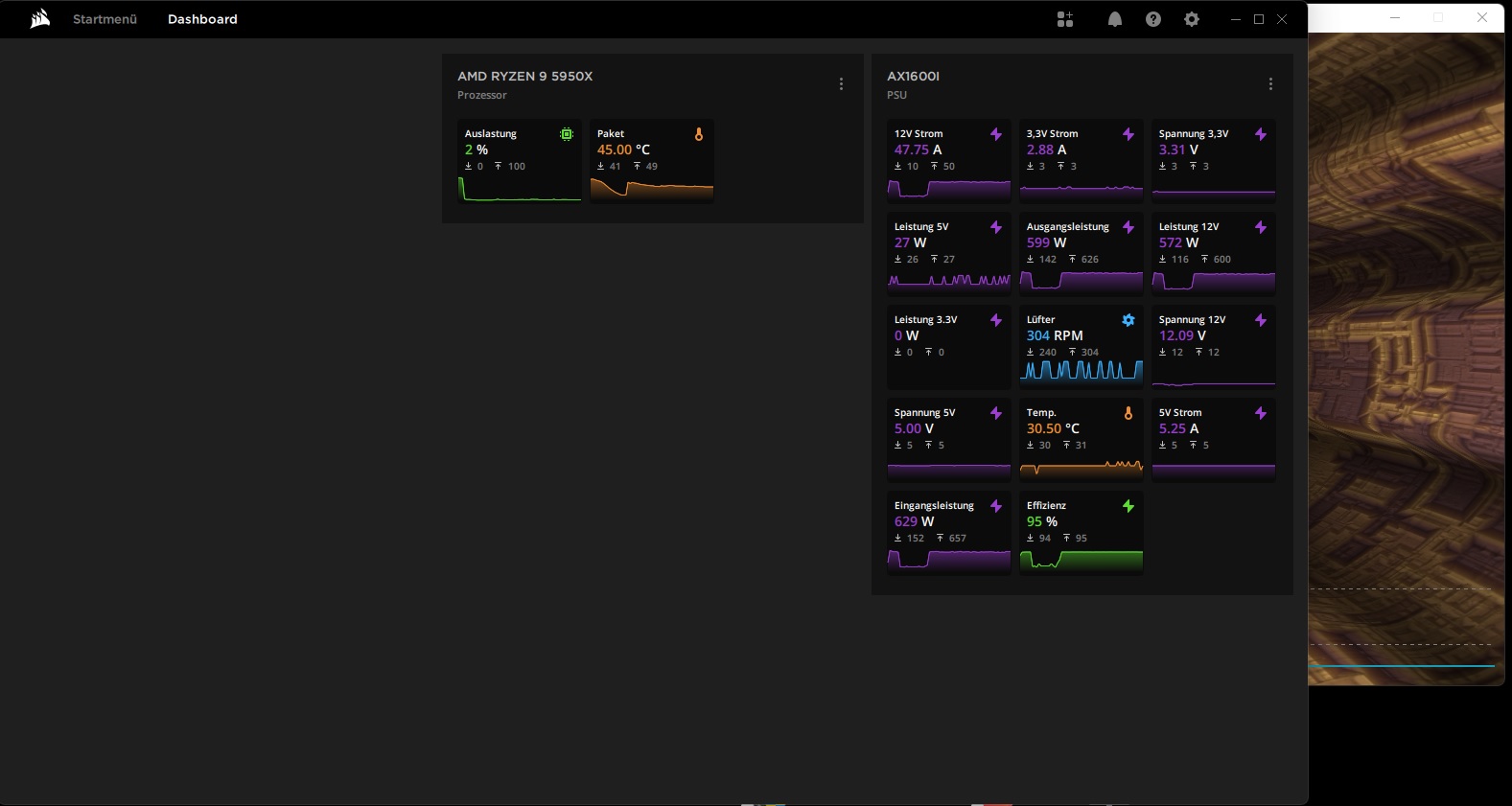Screen dimensions: 1512x806
Task: Open the Startmenü tab
Action: pos(105,19)
